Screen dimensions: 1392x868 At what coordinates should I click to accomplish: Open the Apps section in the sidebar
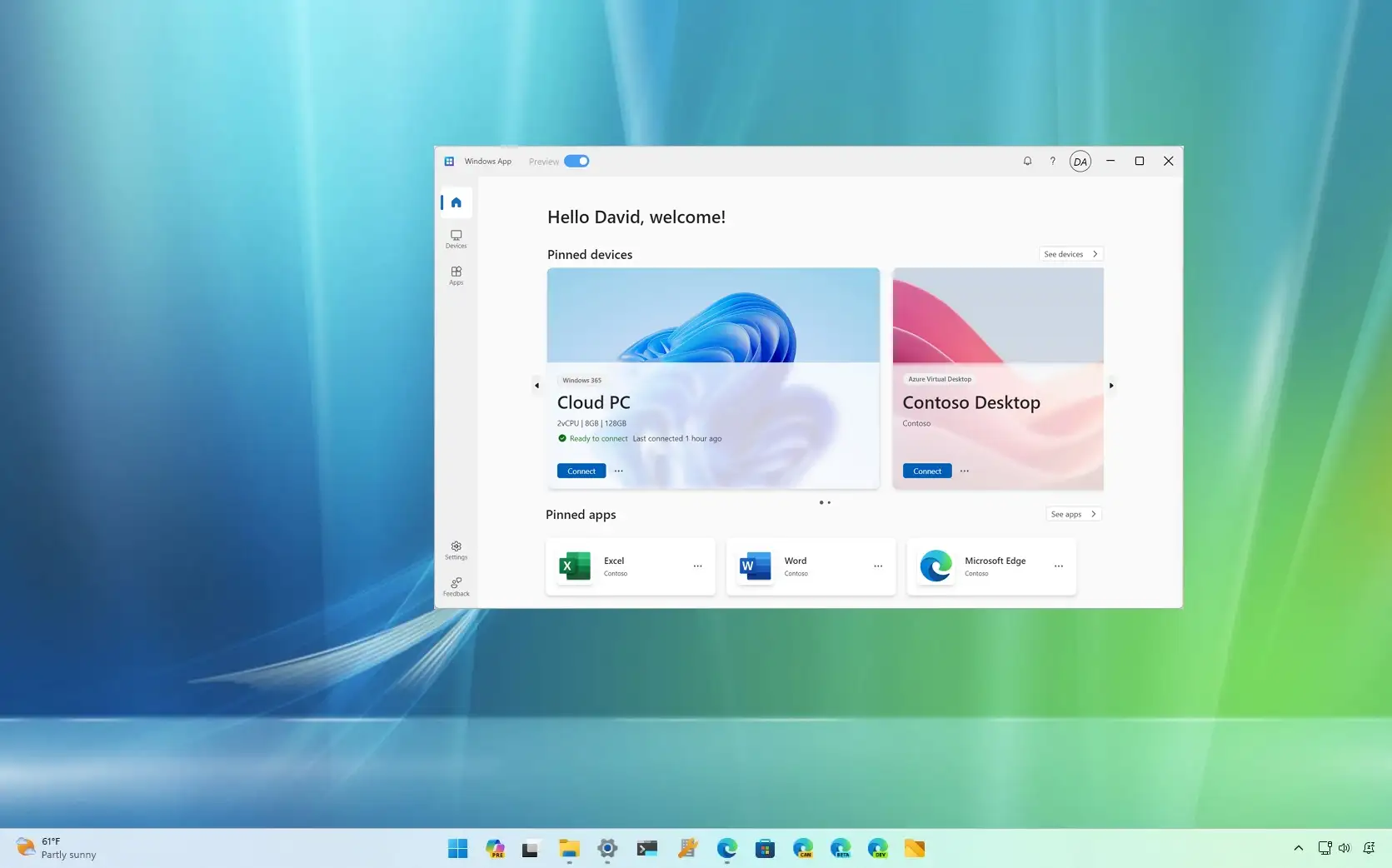(456, 276)
